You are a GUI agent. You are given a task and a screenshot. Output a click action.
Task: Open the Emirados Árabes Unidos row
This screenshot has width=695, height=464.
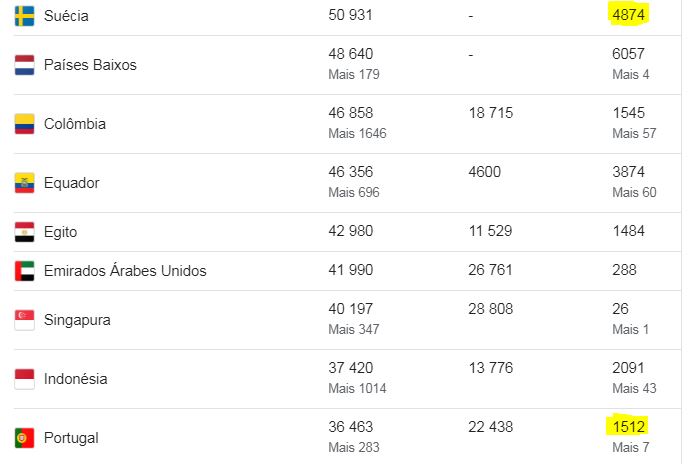pos(347,271)
